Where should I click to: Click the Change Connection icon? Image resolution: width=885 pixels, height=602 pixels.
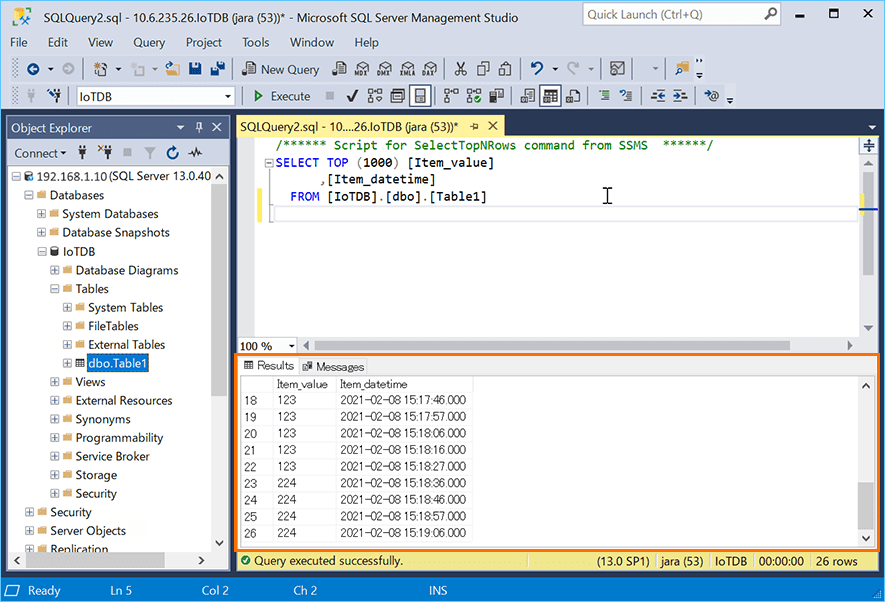tap(54, 96)
